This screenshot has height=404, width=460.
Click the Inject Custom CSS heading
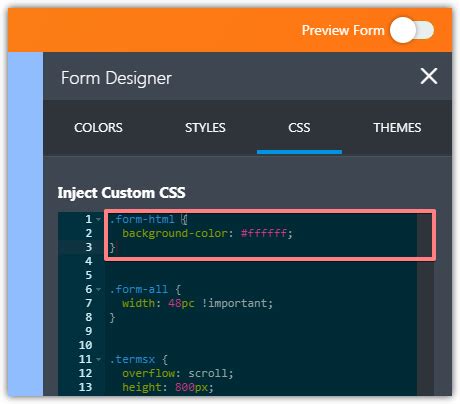121,193
